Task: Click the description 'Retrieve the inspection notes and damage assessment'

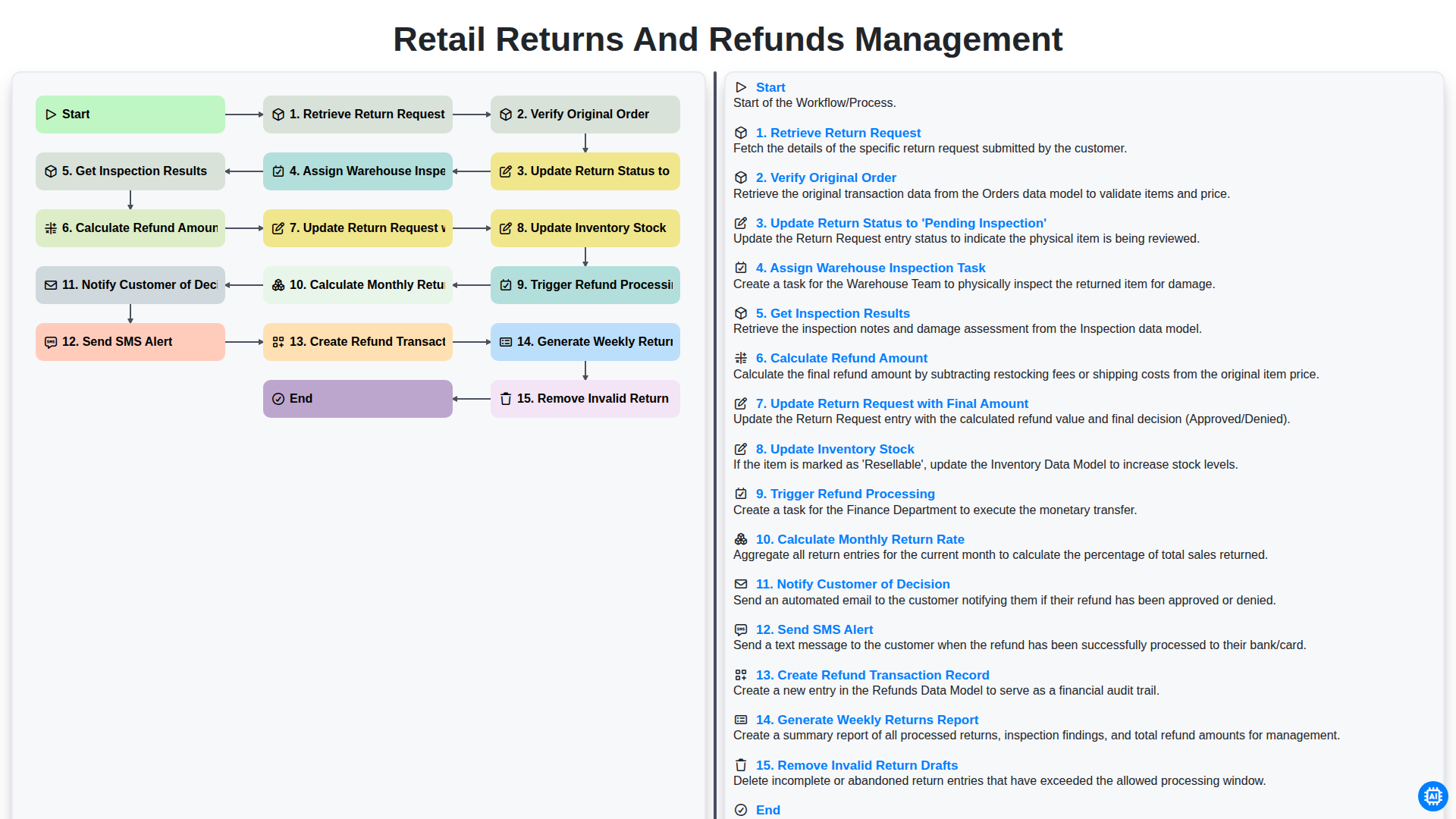Action: (x=968, y=328)
